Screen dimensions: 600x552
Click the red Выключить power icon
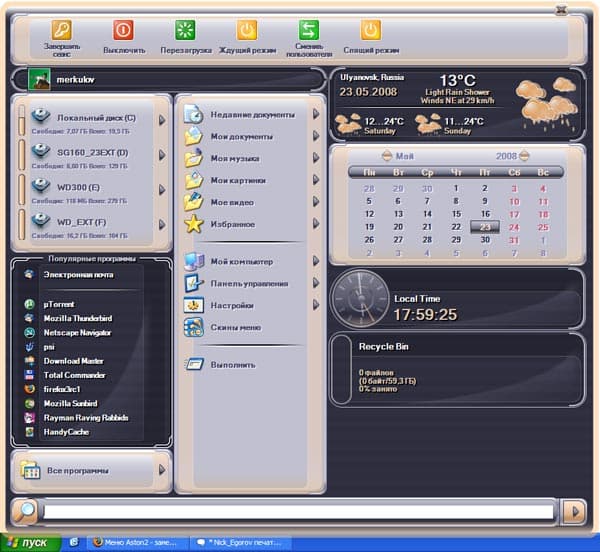tap(123, 30)
